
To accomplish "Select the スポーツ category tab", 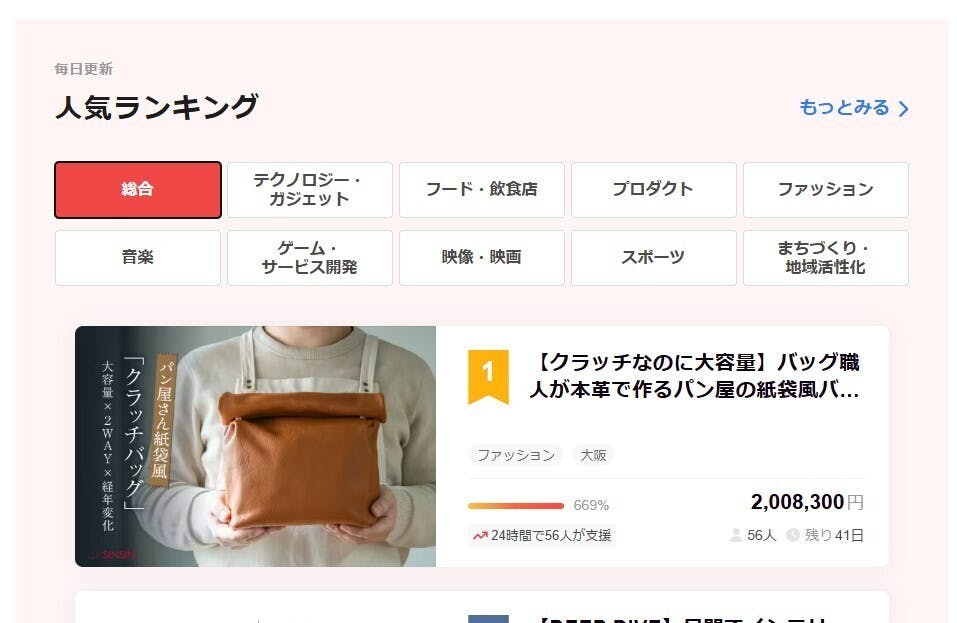I will coord(654,257).
